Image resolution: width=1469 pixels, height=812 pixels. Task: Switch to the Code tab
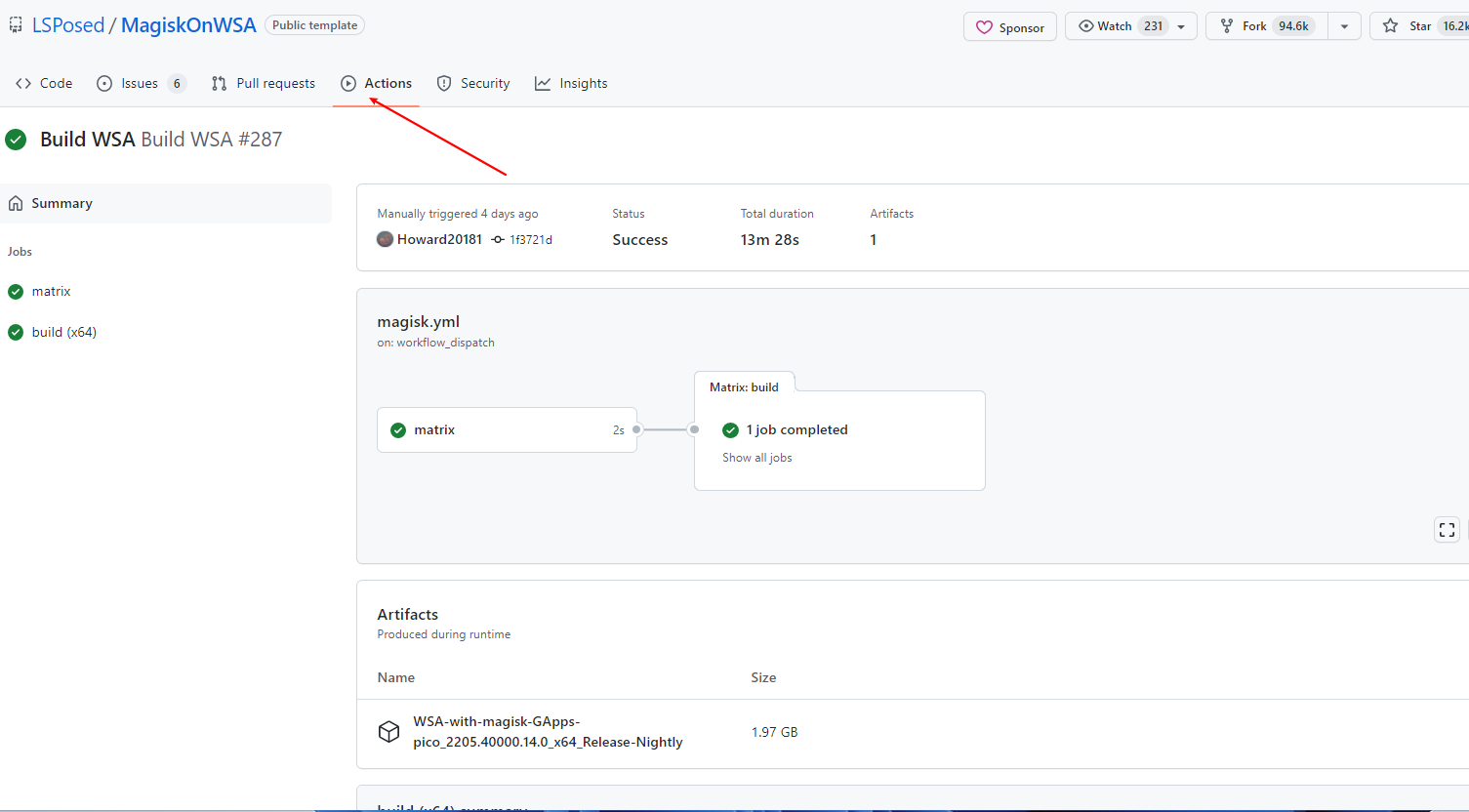44,83
